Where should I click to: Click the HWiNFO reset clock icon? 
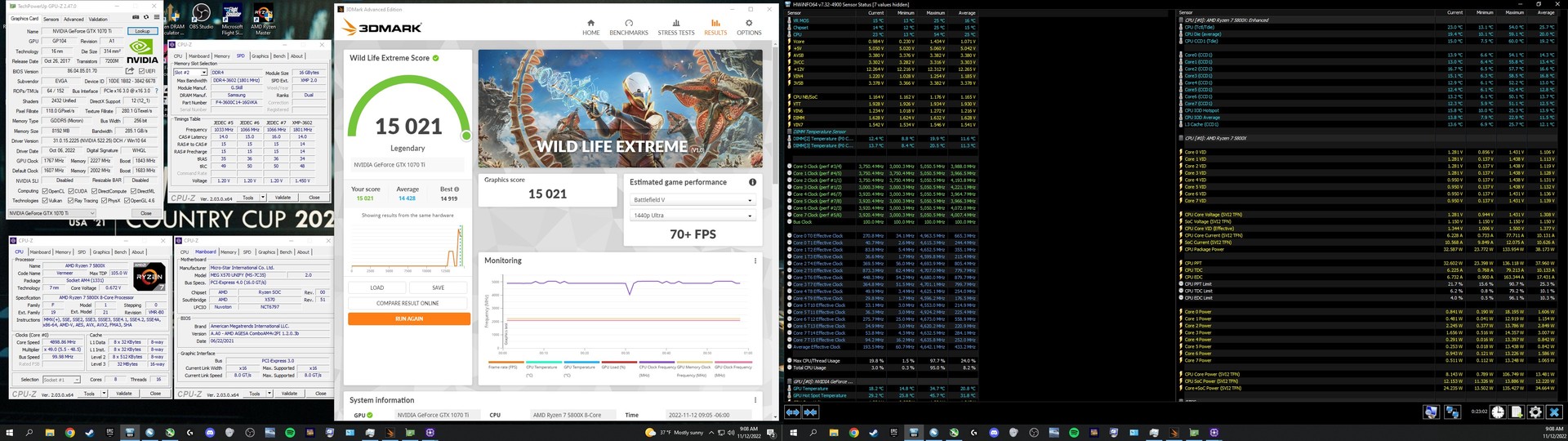pyautogui.click(x=1498, y=412)
